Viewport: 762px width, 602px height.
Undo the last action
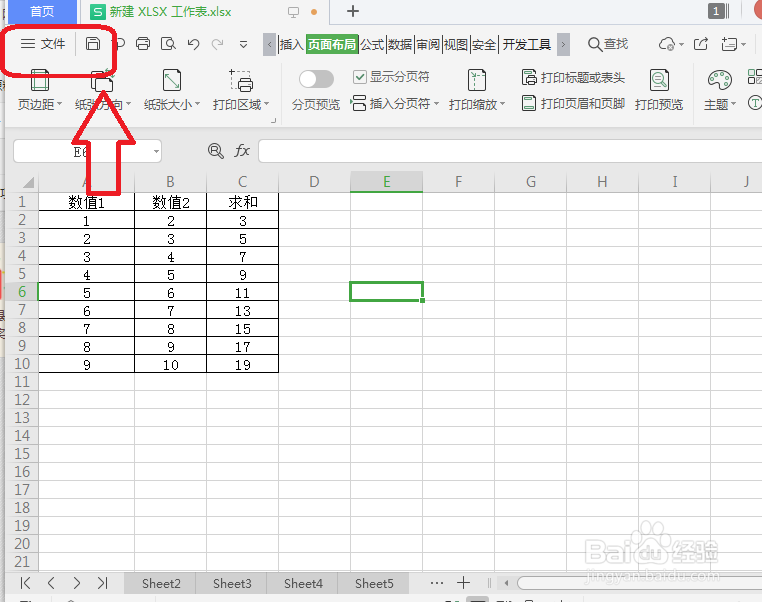tap(193, 44)
